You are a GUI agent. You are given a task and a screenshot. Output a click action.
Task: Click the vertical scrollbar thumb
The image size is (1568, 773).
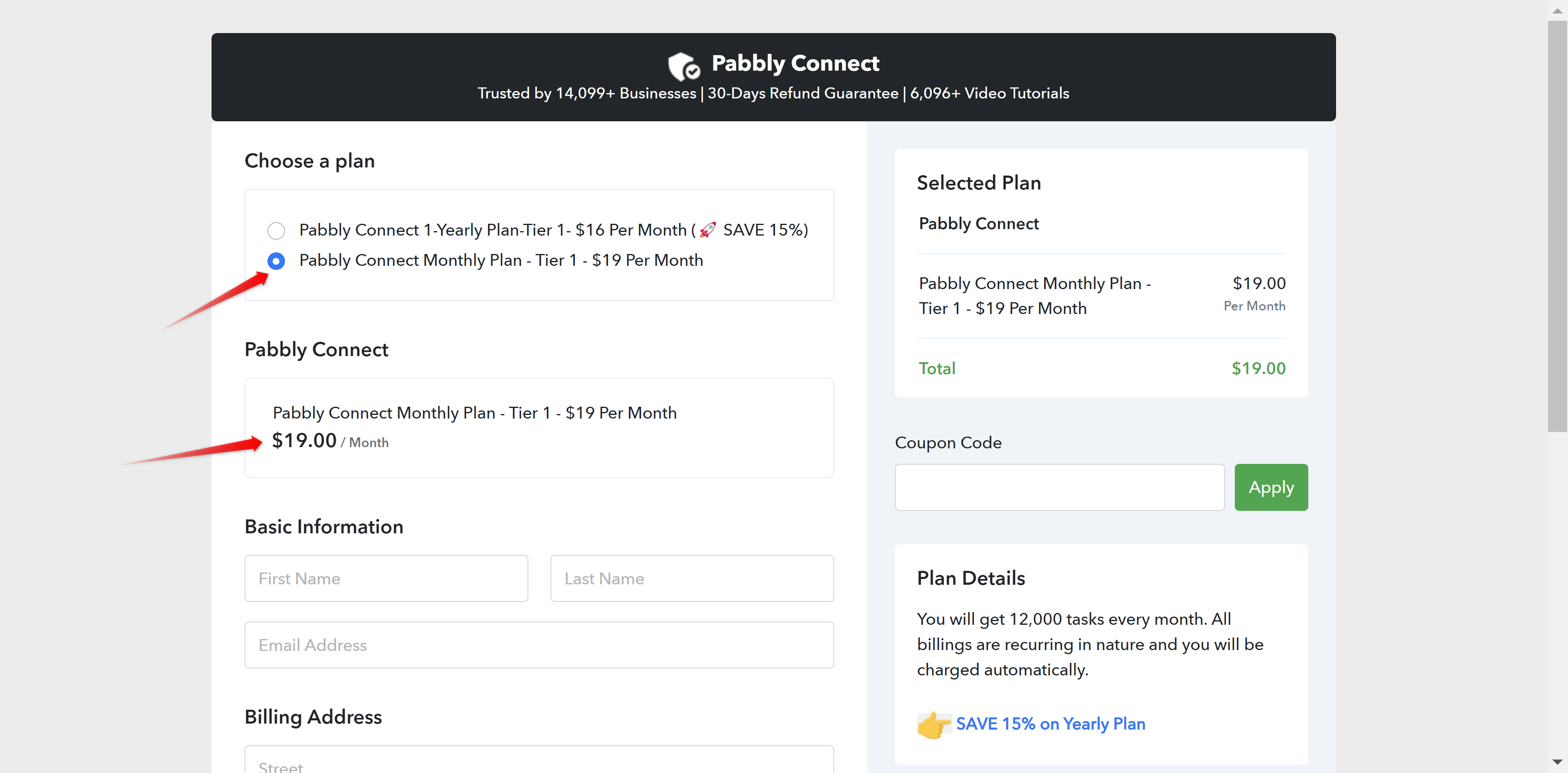(1557, 225)
